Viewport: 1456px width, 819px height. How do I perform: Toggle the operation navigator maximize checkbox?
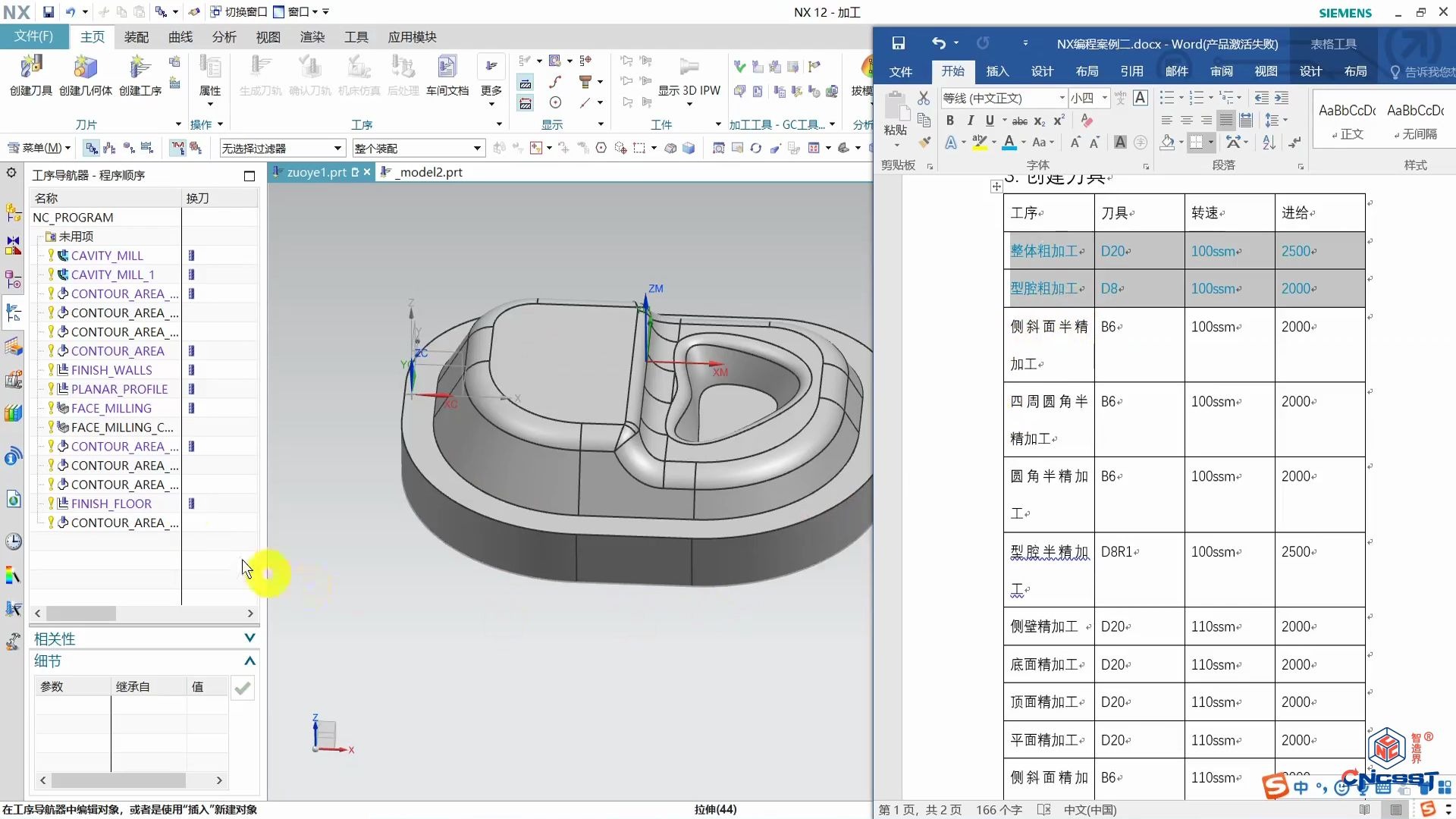(x=249, y=176)
